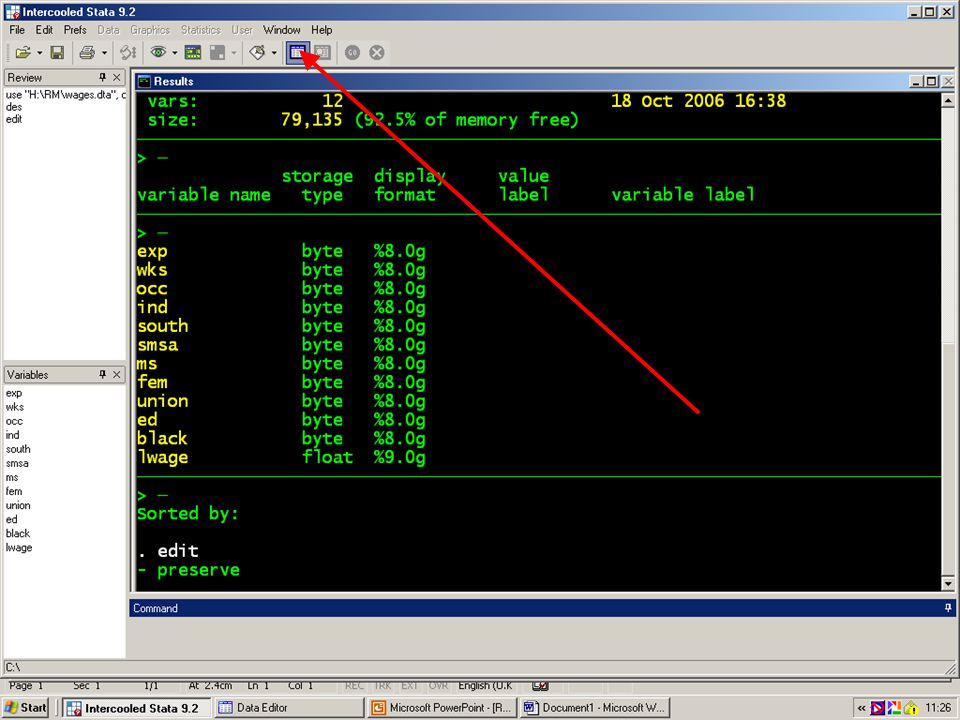This screenshot has height=720, width=960.
Task: Click into the Command input area
Action: pyautogui.click(x=542, y=637)
